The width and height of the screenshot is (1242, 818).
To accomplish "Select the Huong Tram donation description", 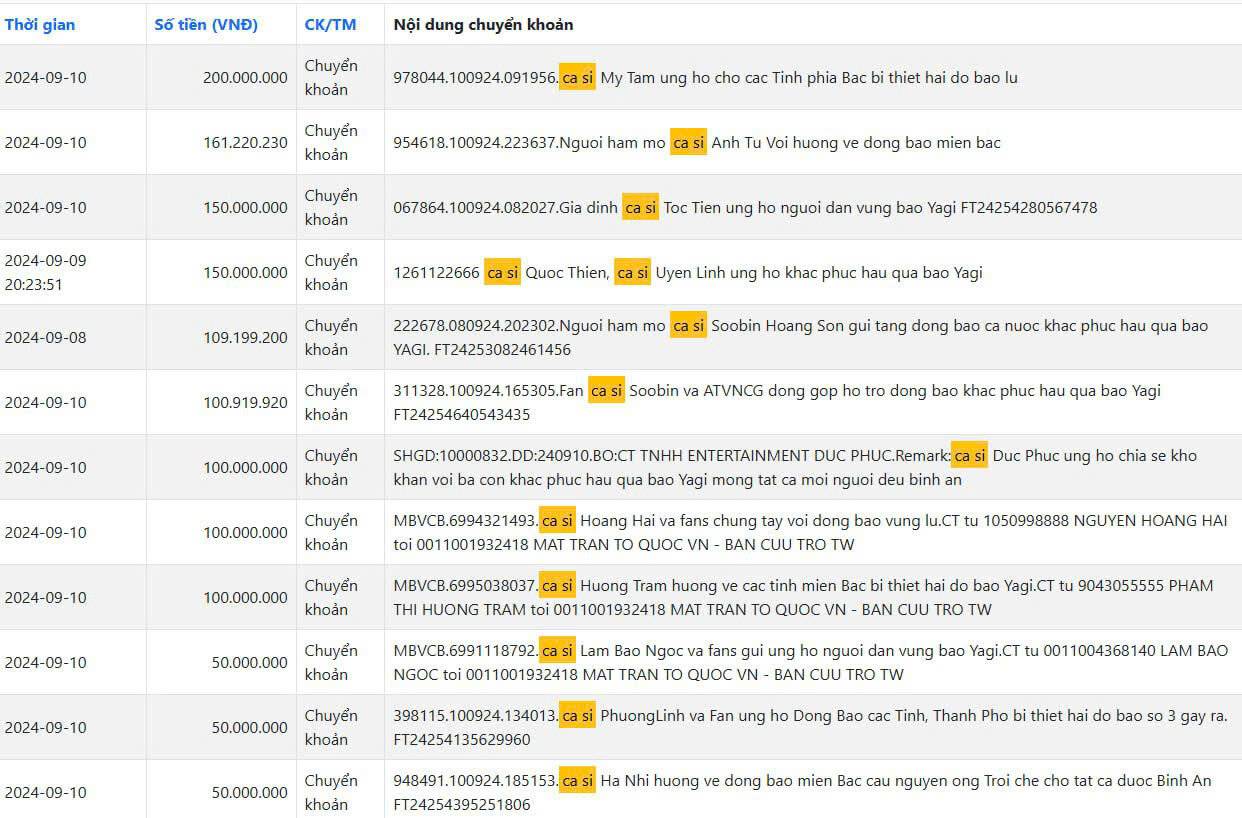I will click(x=803, y=597).
